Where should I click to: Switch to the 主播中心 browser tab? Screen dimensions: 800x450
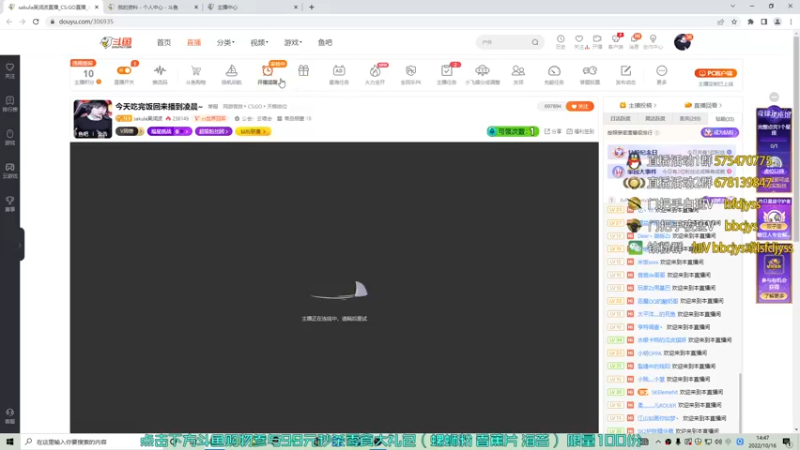(x=253, y=7)
